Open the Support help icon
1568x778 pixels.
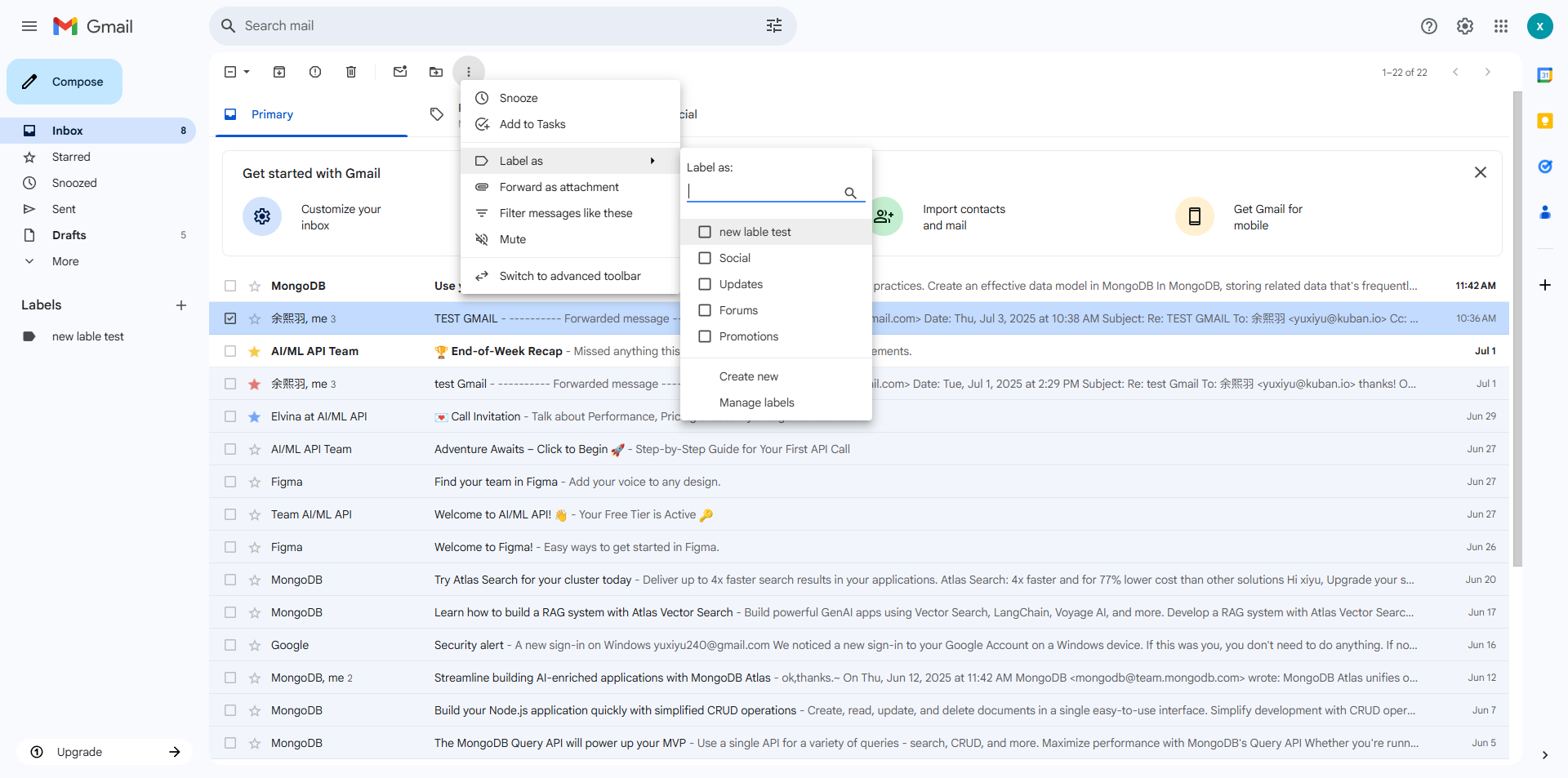1429,26
